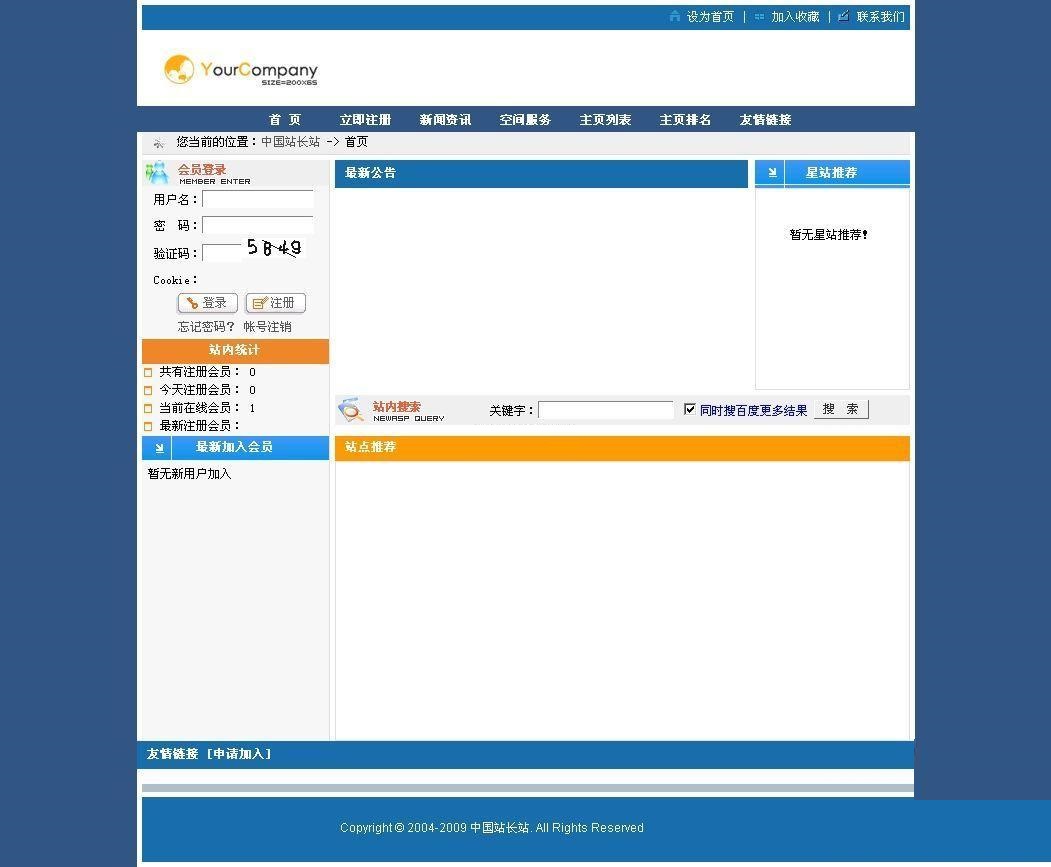Screen dimensions: 1051x867
Task: Click the bullet icon beside 共有注册会员
Action: point(148,372)
